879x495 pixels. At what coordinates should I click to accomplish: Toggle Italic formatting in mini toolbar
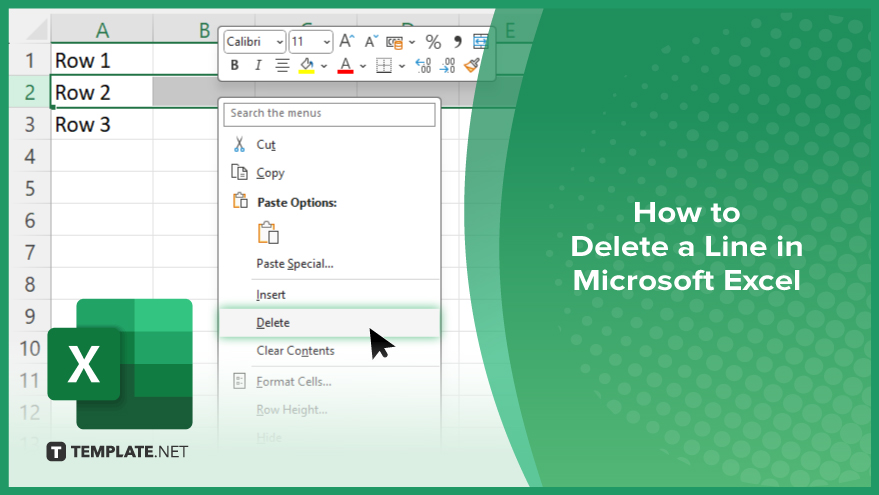258,66
